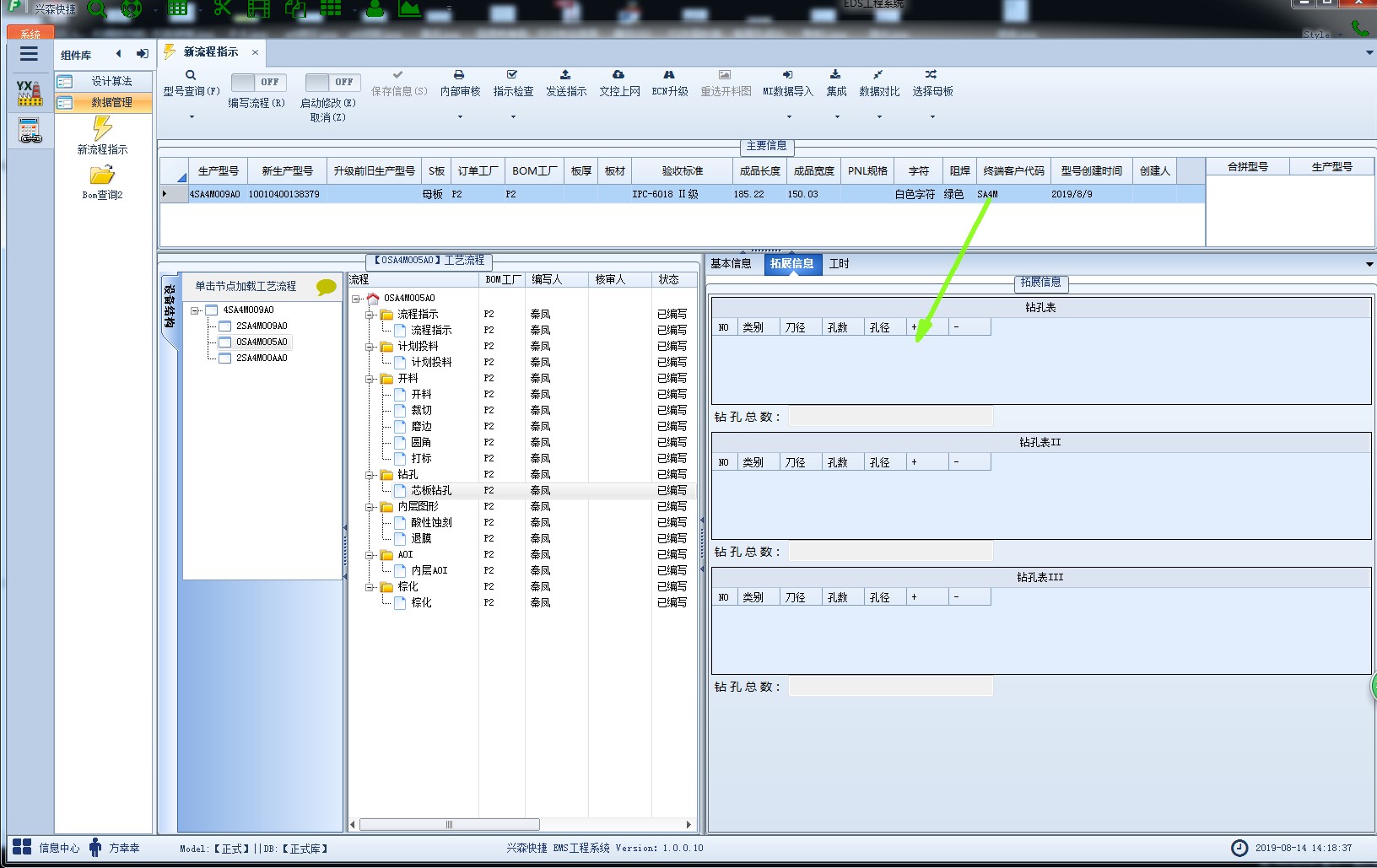1377x868 pixels.
Task: Open 新流程指示 lightning icon in 组件库
Action: coord(102,128)
